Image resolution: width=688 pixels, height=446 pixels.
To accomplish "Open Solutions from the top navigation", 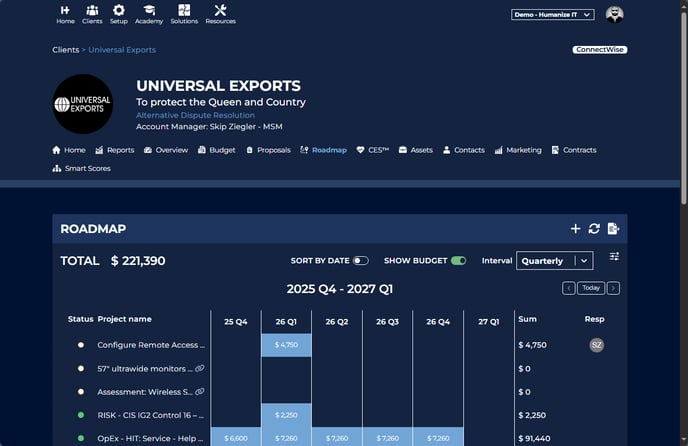I will 184,14.
